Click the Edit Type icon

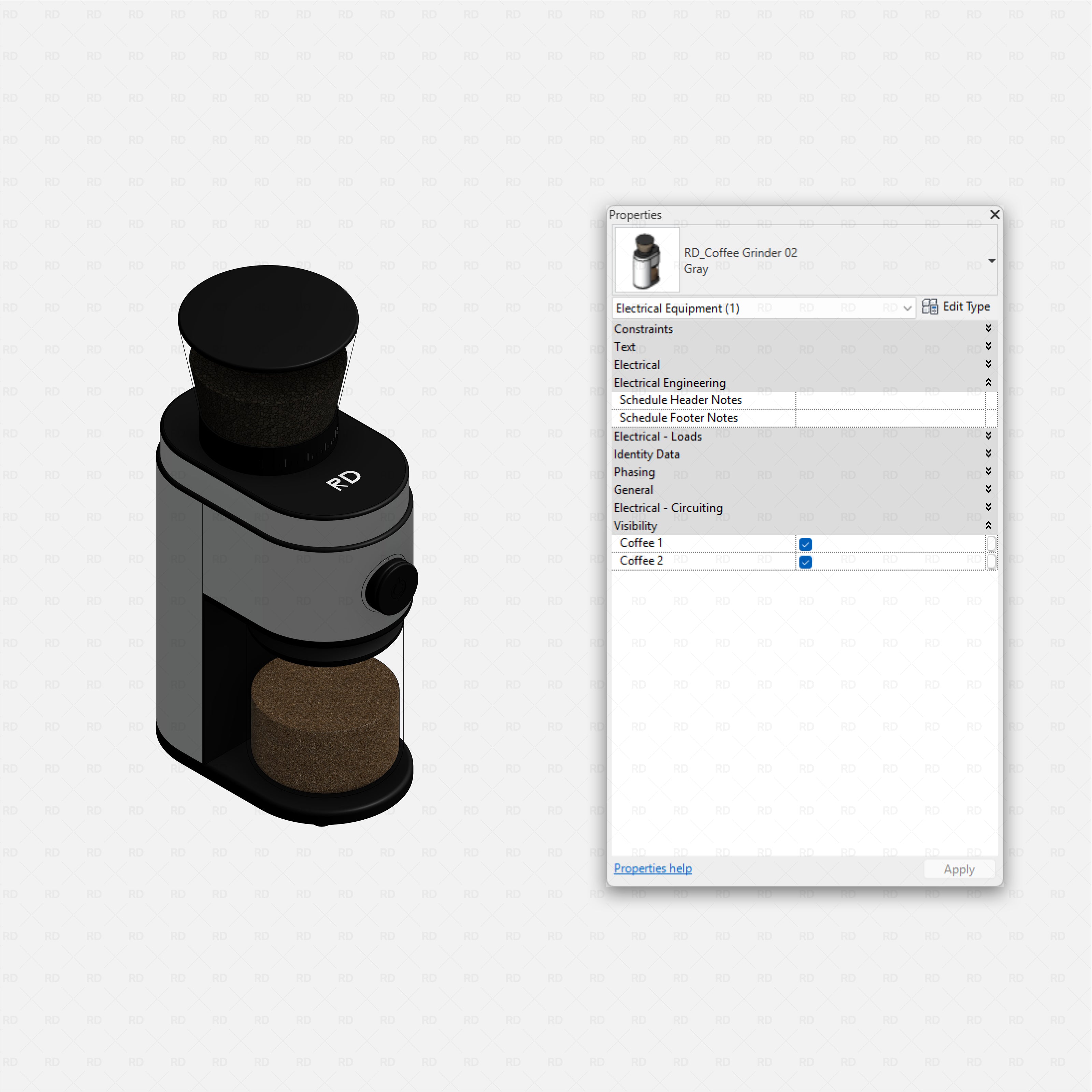[932, 306]
